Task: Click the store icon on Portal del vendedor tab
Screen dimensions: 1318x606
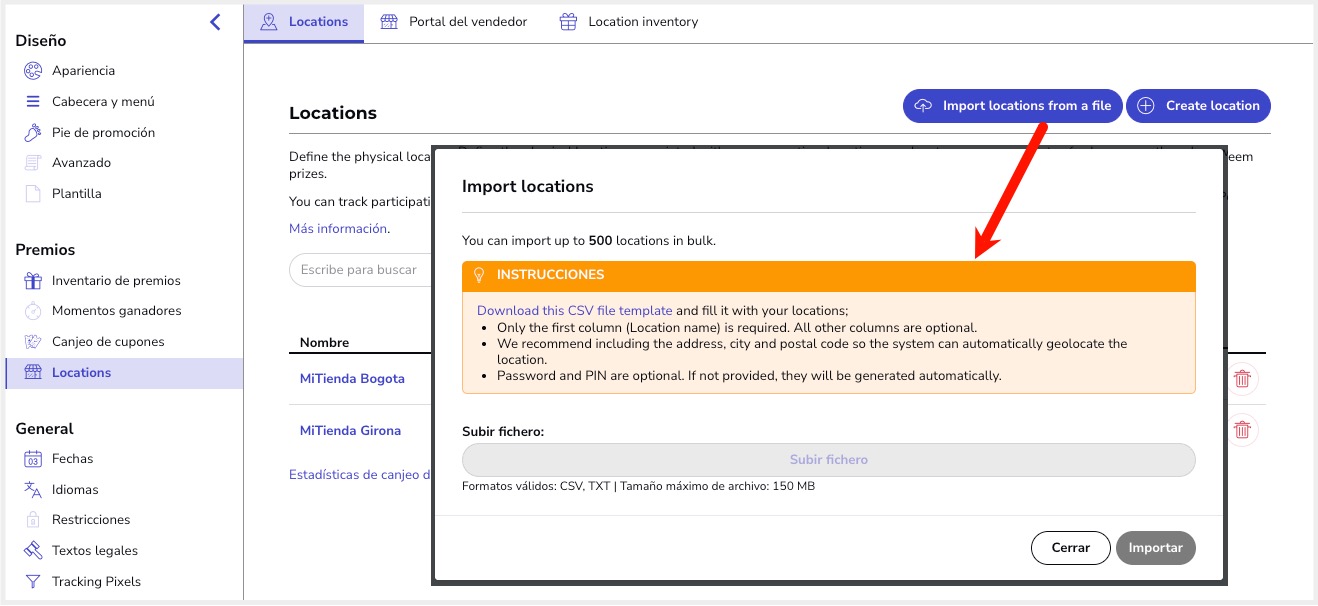Action: tap(389, 22)
